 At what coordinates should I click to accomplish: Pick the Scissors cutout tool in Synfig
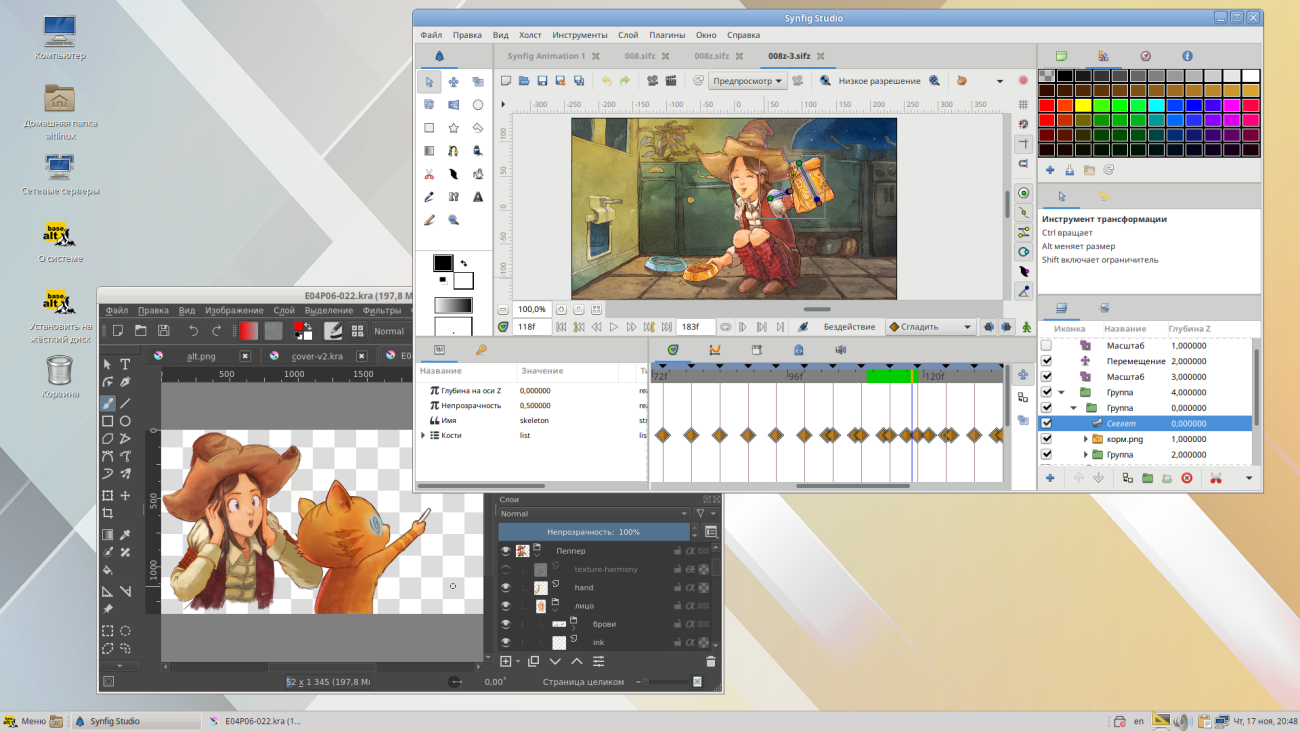coord(429,174)
